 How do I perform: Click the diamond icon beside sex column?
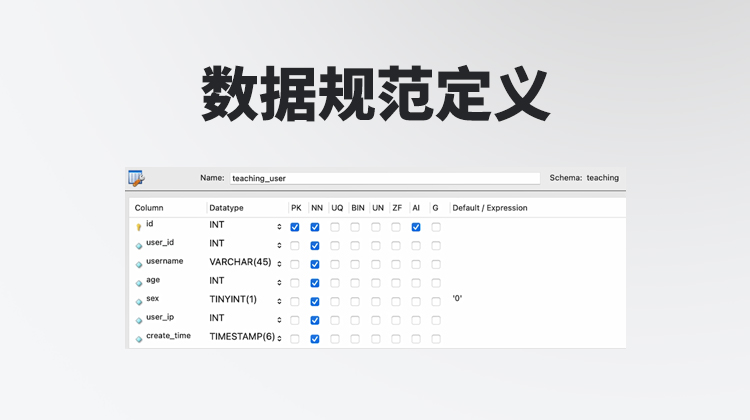139,300
